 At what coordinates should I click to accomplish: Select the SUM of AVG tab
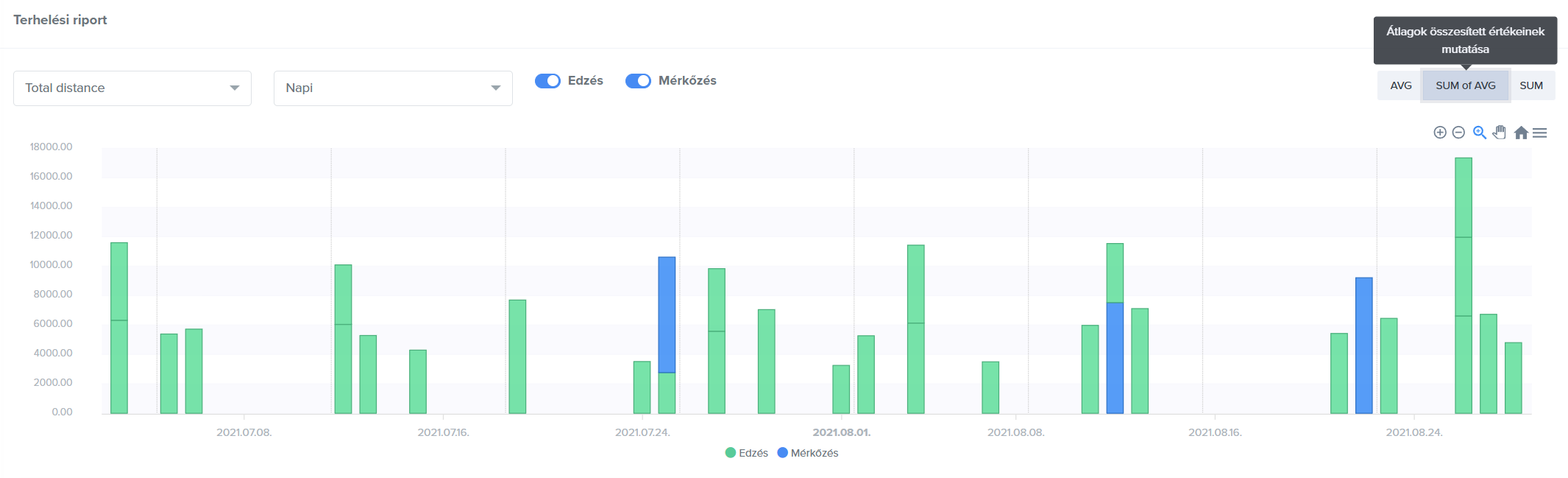click(x=1466, y=85)
